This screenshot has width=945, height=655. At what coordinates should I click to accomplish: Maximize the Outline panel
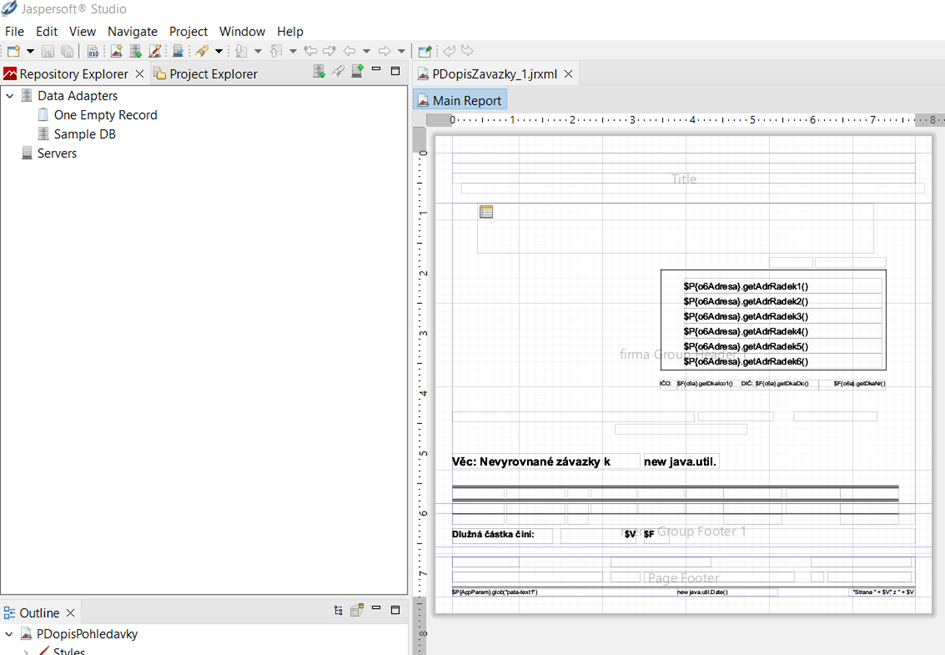395,610
